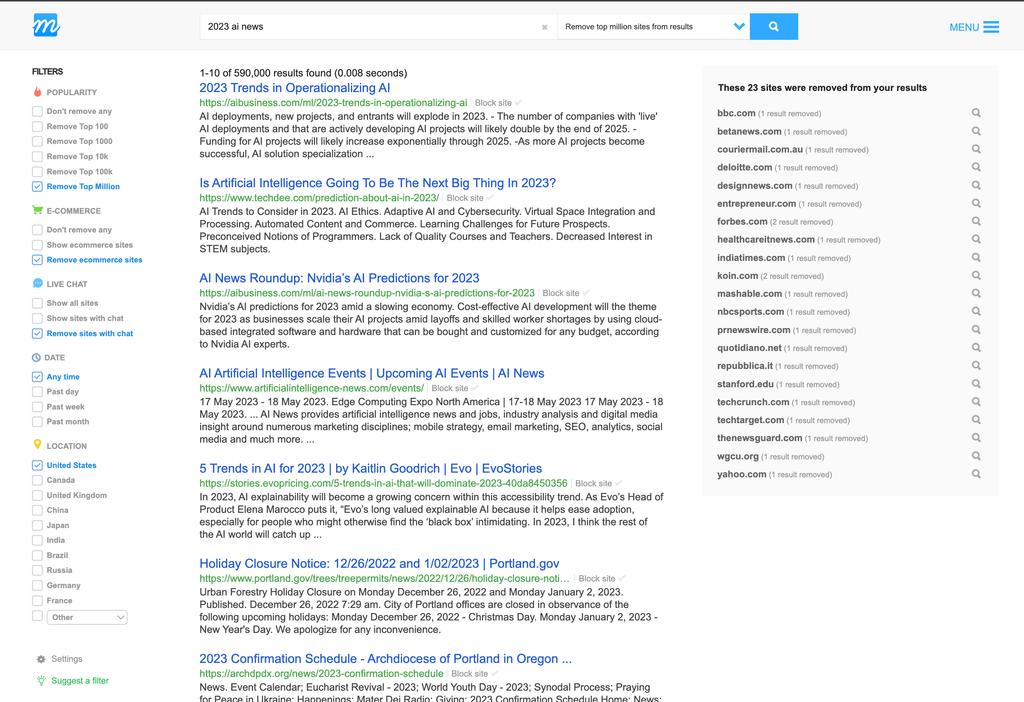Open the Remove top million sites dropdown
Screen dimensions: 1024x702
[653, 27]
